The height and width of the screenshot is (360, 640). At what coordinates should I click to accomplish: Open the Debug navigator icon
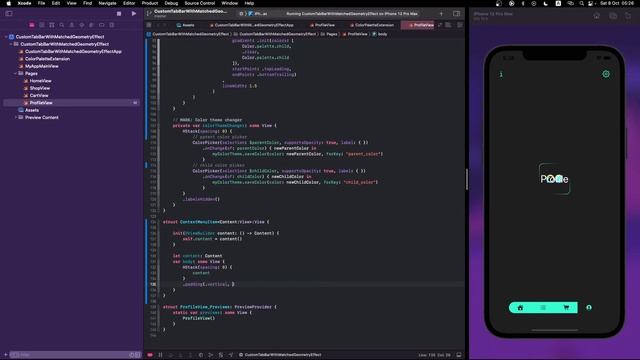click(91, 25)
